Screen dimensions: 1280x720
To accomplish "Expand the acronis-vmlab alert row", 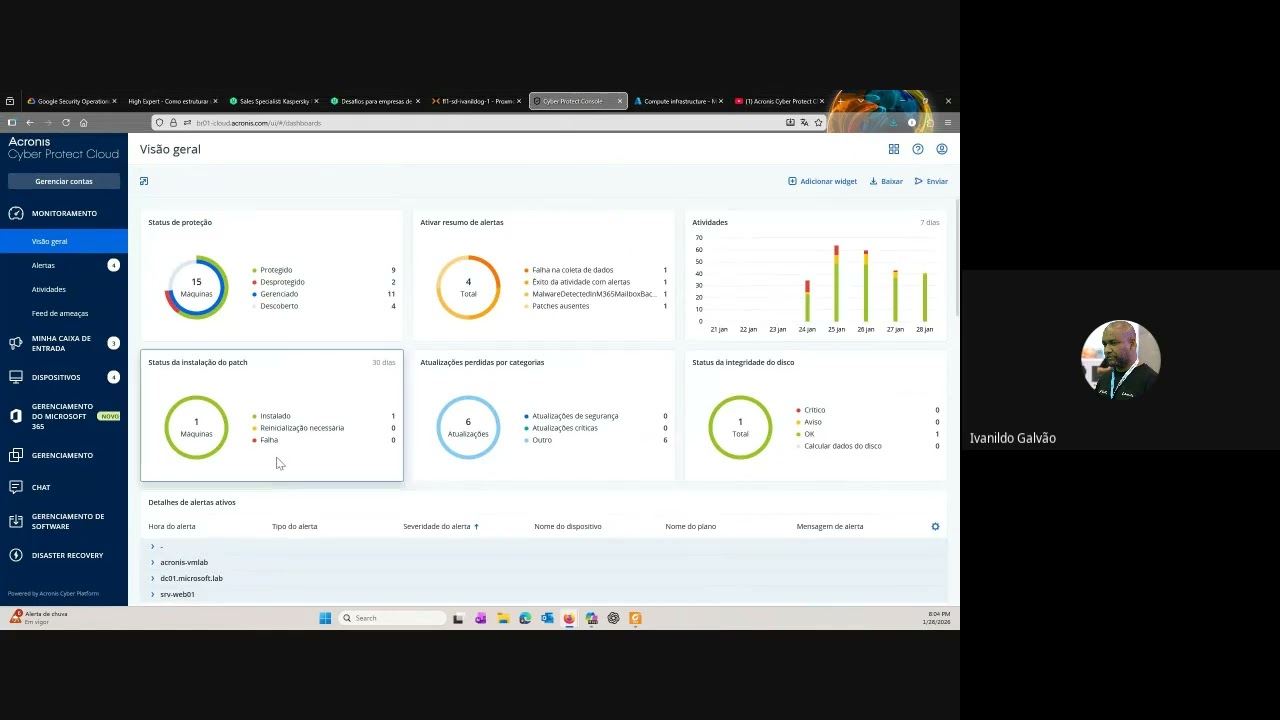I will (153, 562).
